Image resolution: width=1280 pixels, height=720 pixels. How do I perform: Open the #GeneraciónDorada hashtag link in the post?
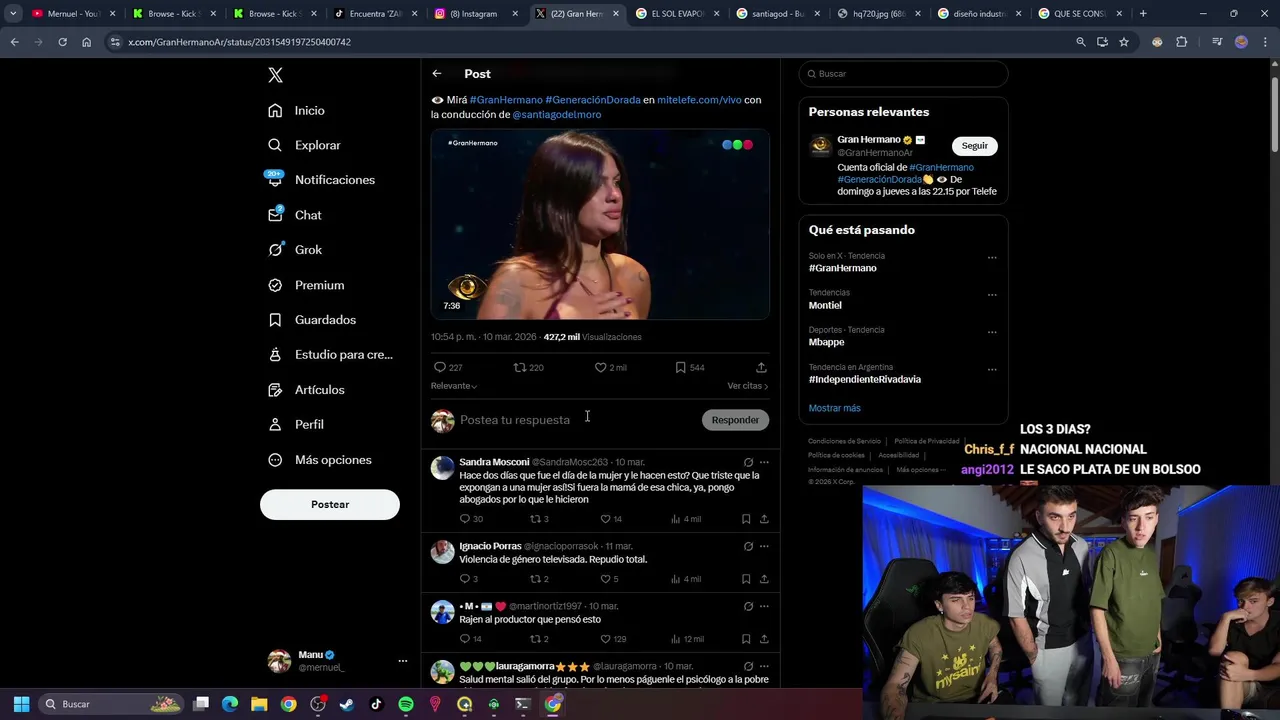[x=593, y=100]
